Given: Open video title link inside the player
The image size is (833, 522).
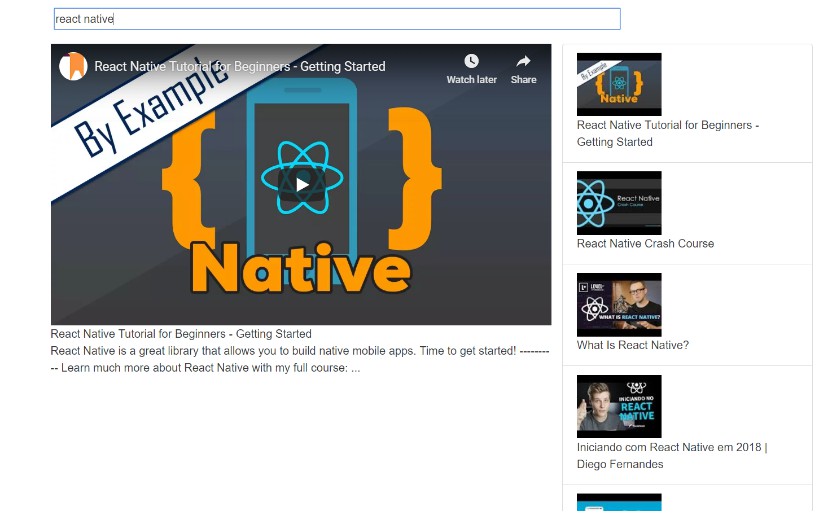Looking at the screenshot, I should 239,66.
